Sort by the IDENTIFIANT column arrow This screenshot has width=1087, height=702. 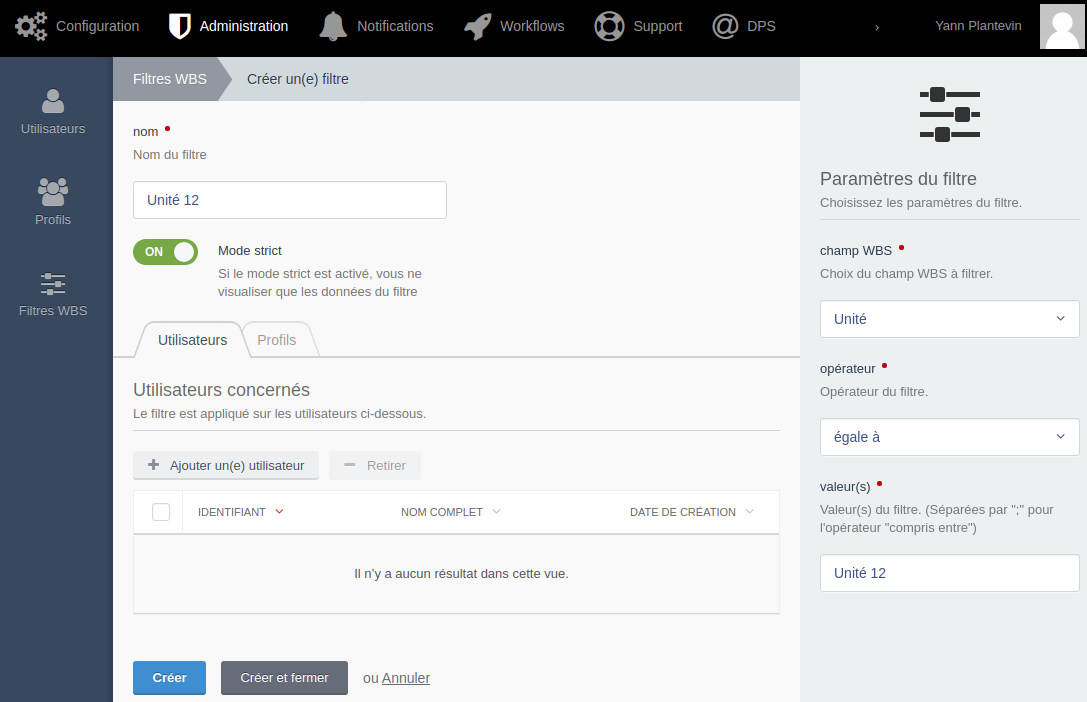(x=279, y=512)
